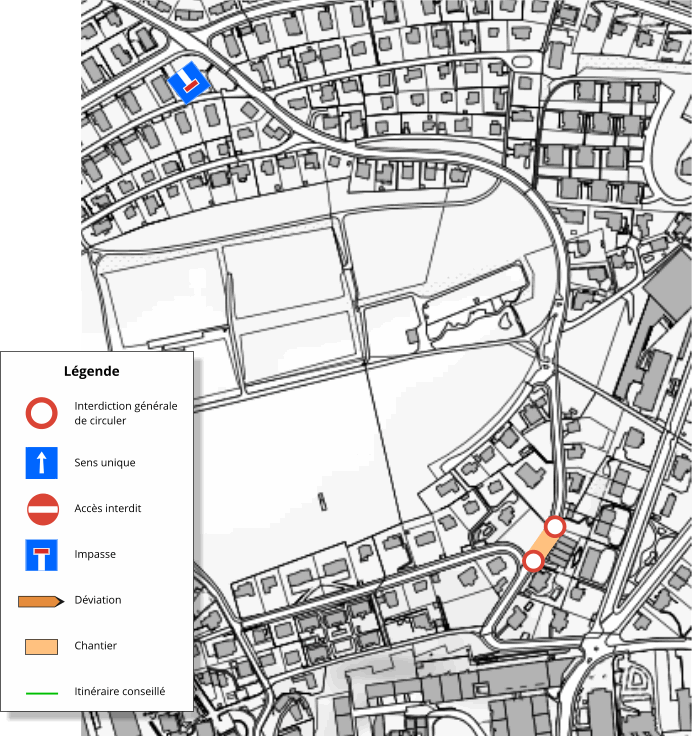Click the "Interdiction générale de circuler" label
This screenshot has width=692, height=736.
(125, 413)
